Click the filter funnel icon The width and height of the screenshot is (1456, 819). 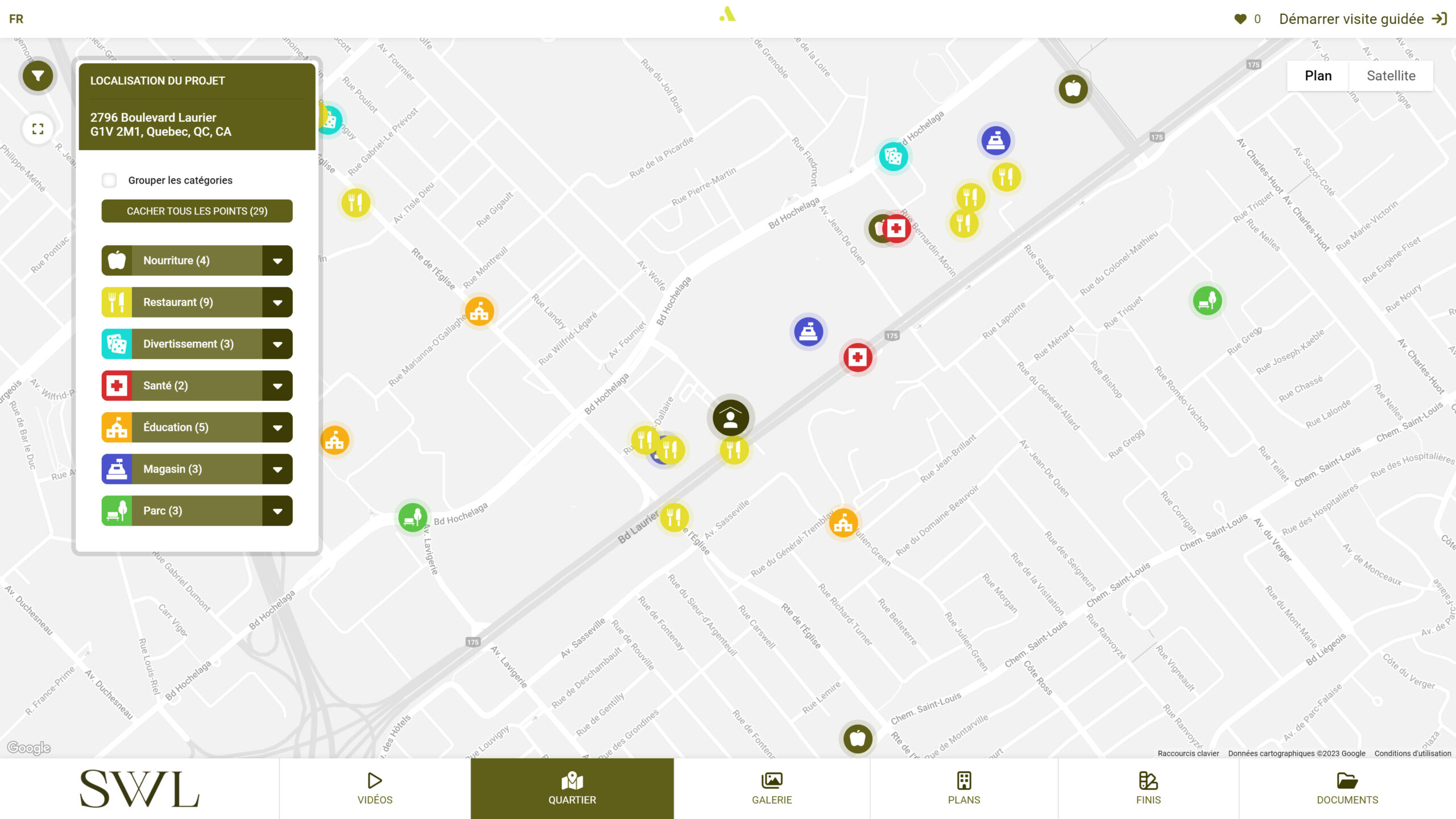click(x=38, y=76)
